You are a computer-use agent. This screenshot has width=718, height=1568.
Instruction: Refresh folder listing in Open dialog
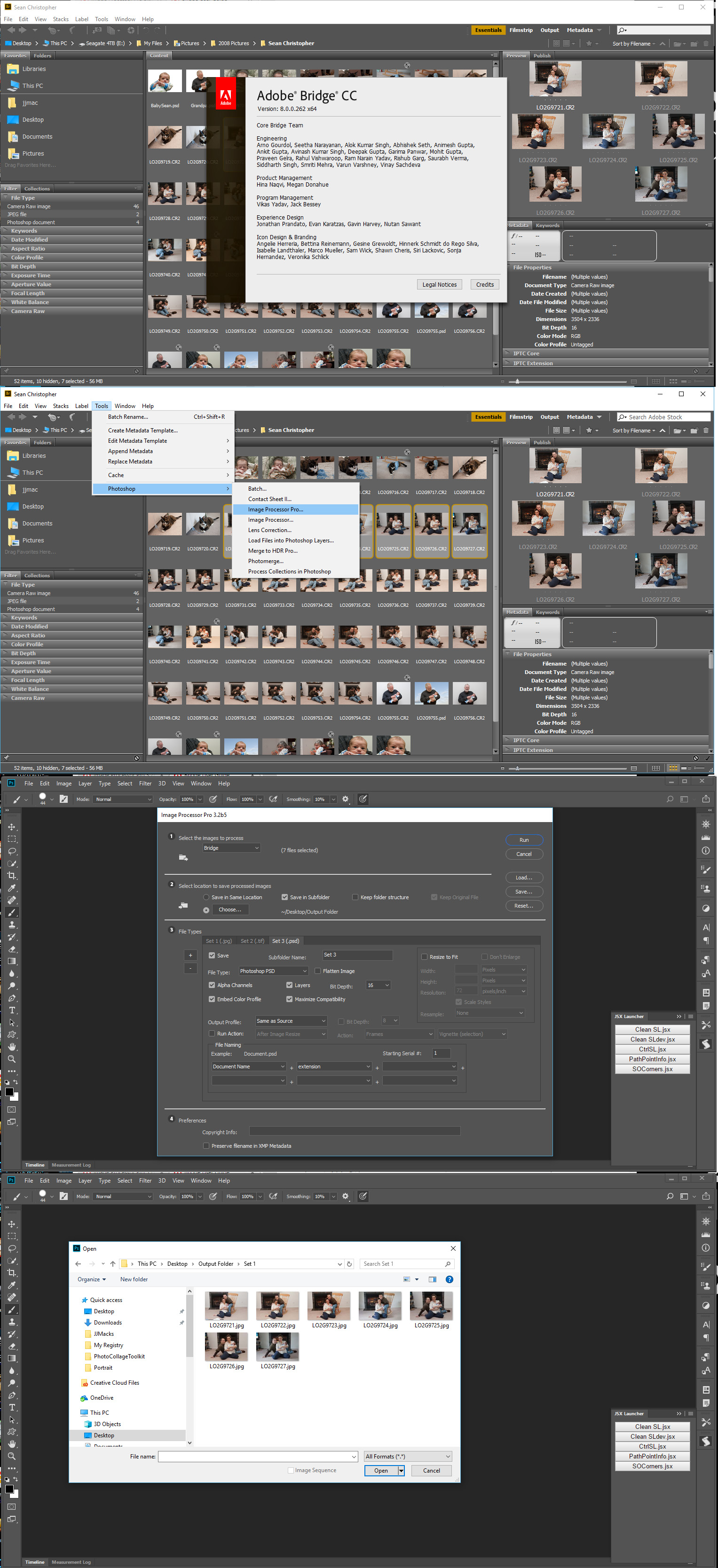point(349,1263)
